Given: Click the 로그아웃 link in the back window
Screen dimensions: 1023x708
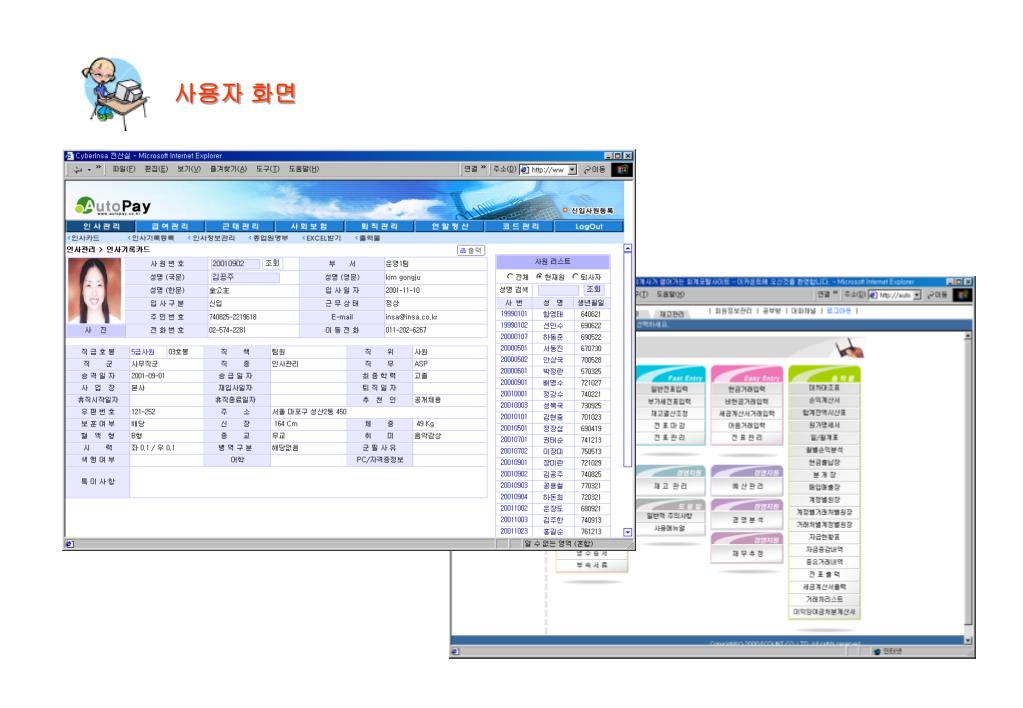Looking at the screenshot, I should (838, 311).
